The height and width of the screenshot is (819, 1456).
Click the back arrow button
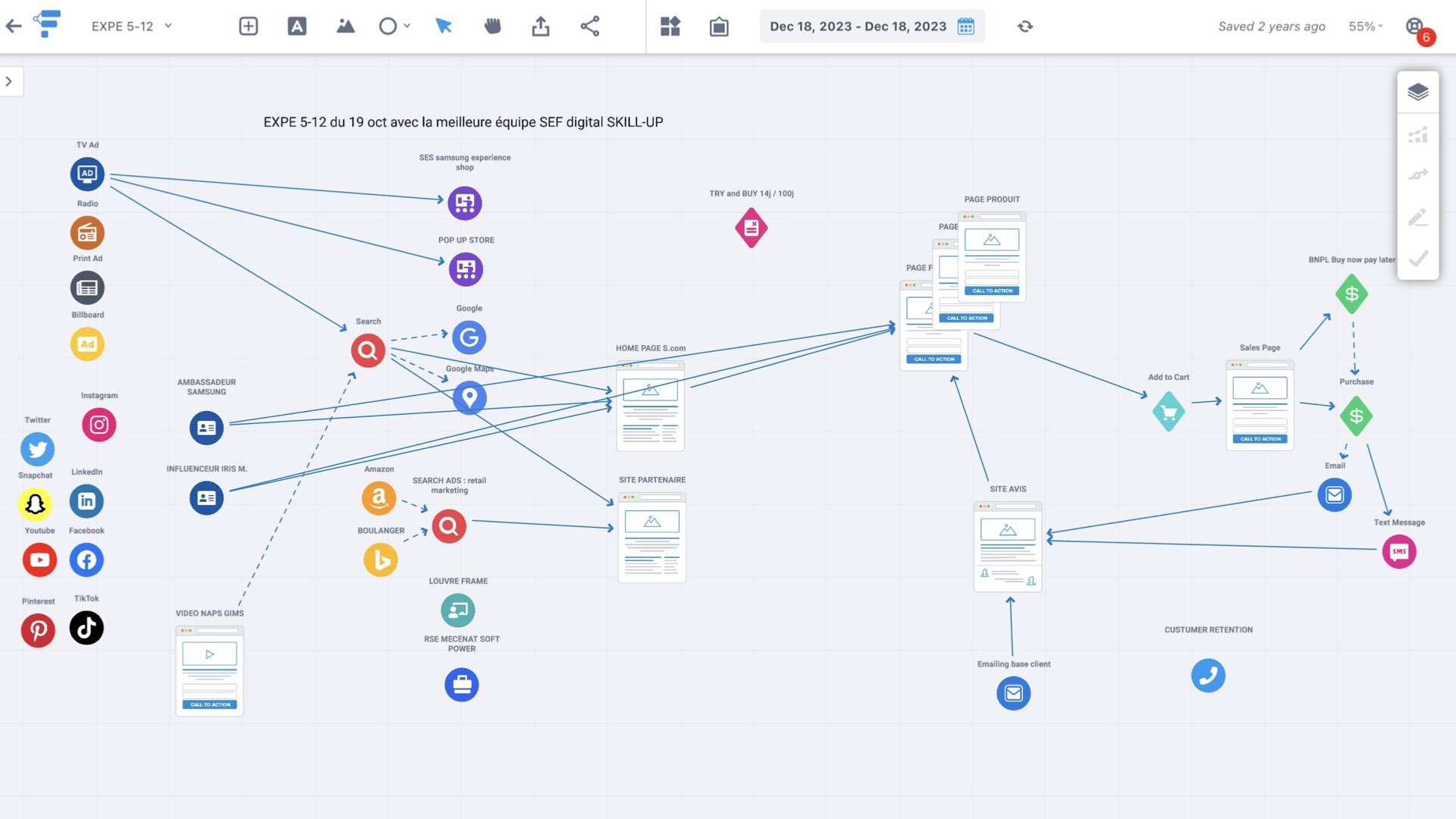[x=14, y=26]
